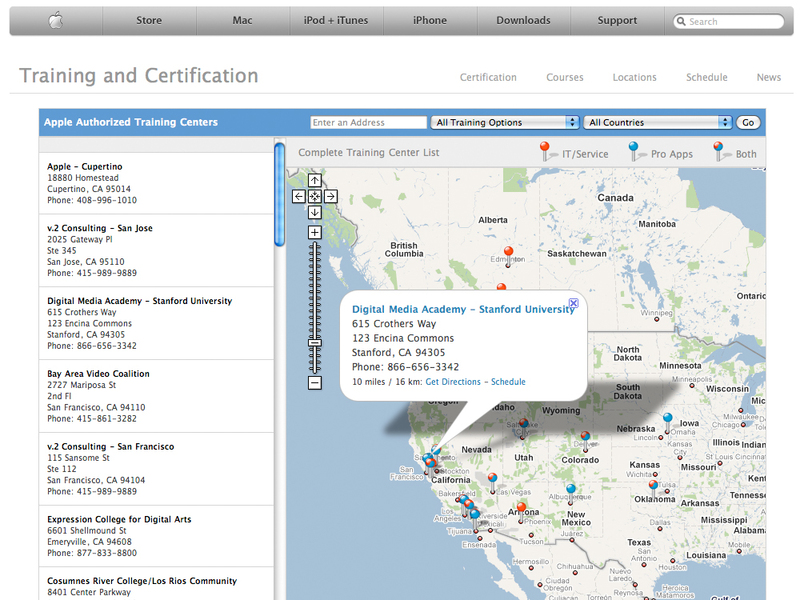800x600 pixels.
Task: Zoom in the map with plus
Action: (315, 233)
